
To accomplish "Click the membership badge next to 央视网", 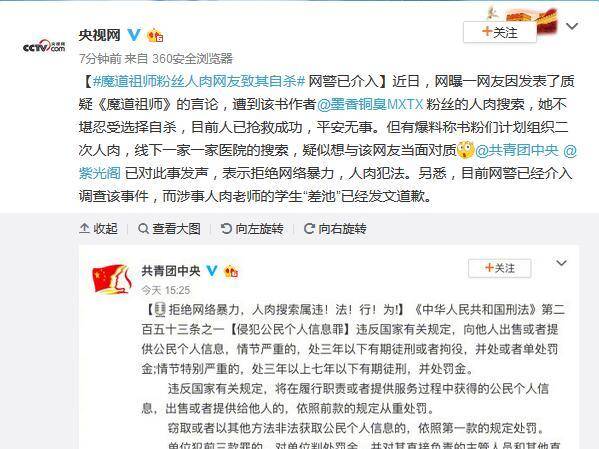I will tap(155, 36).
